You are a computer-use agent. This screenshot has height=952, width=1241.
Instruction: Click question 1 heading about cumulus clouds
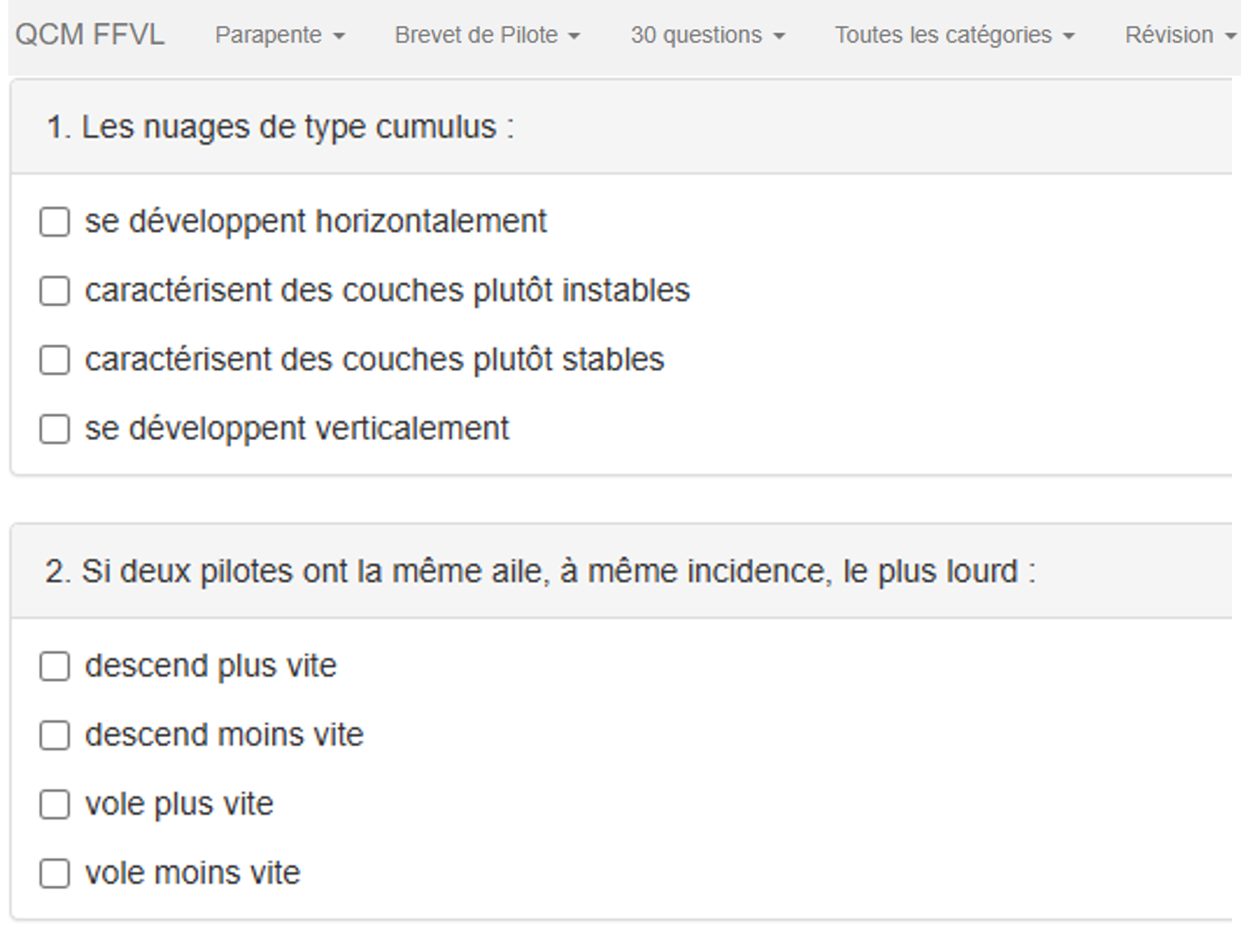pyautogui.click(x=280, y=127)
